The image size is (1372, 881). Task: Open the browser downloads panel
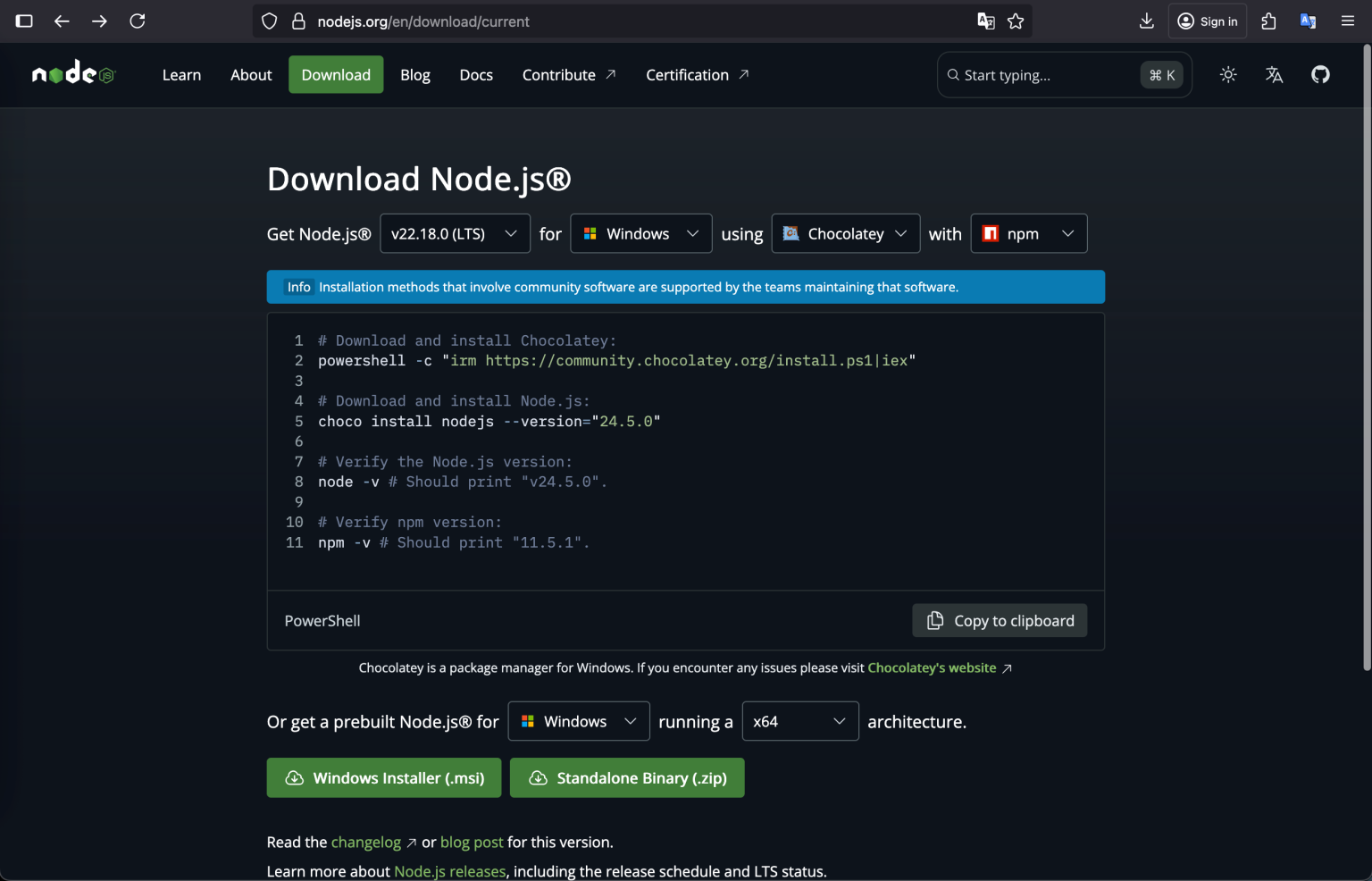[1146, 21]
